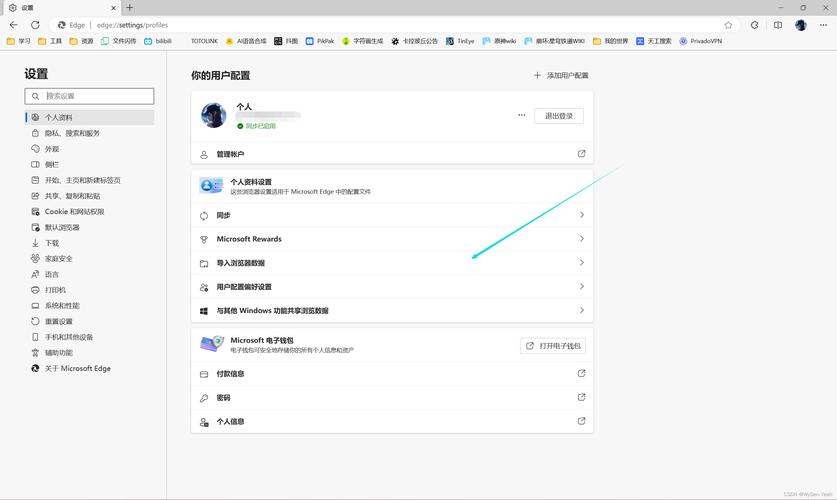Image resolution: width=837 pixels, height=500 pixels.
Task: Open the 工具 bookmark folder
Action: 50,41
